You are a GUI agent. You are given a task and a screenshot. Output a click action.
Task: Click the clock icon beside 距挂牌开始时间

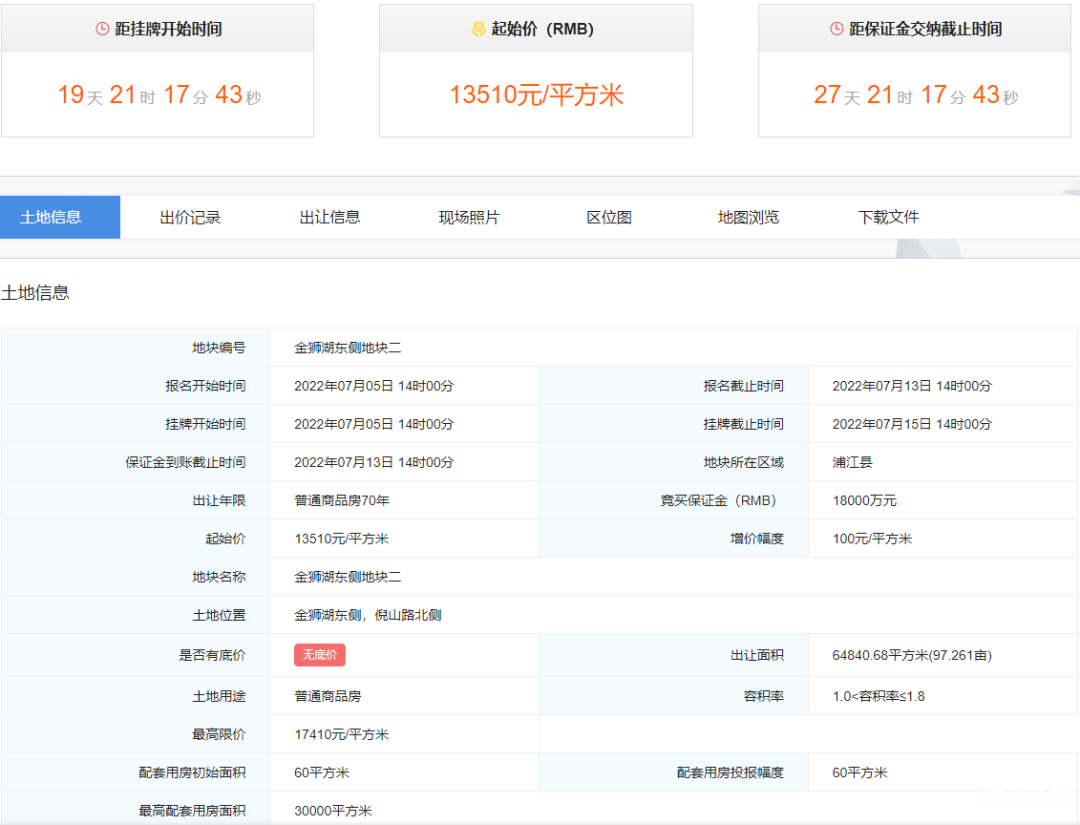[102, 29]
